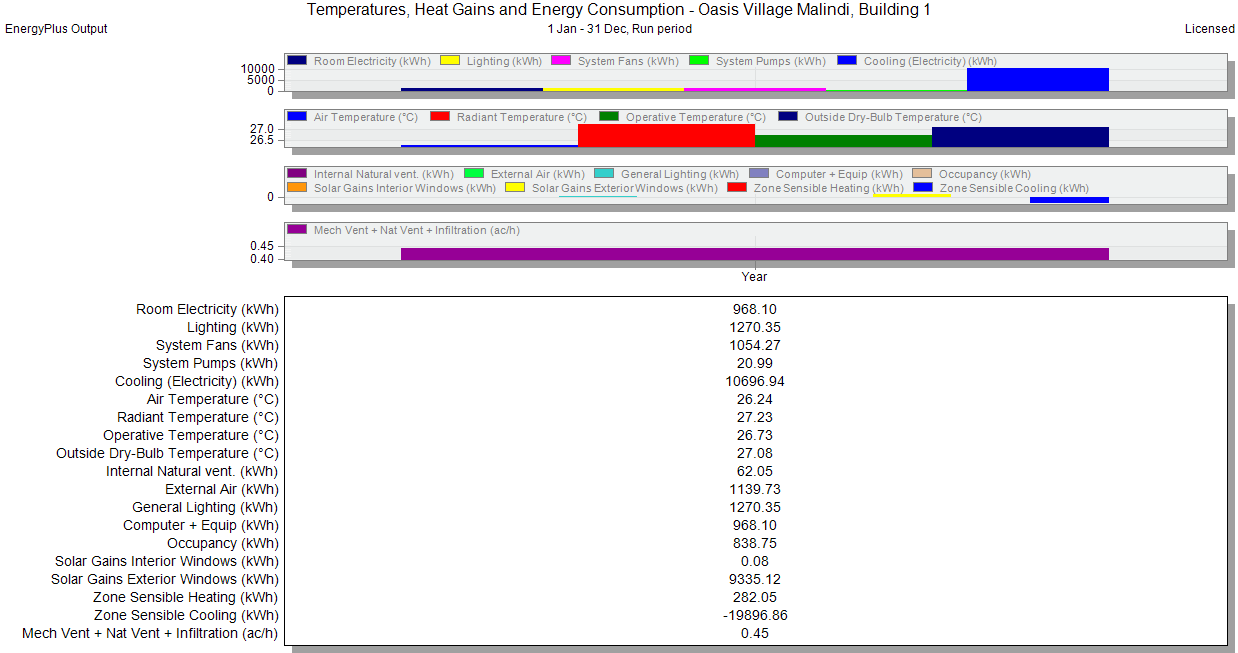Viewport: 1238px width, 653px height.
Task: Click the 'Year' x-axis label
Action: (755, 277)
